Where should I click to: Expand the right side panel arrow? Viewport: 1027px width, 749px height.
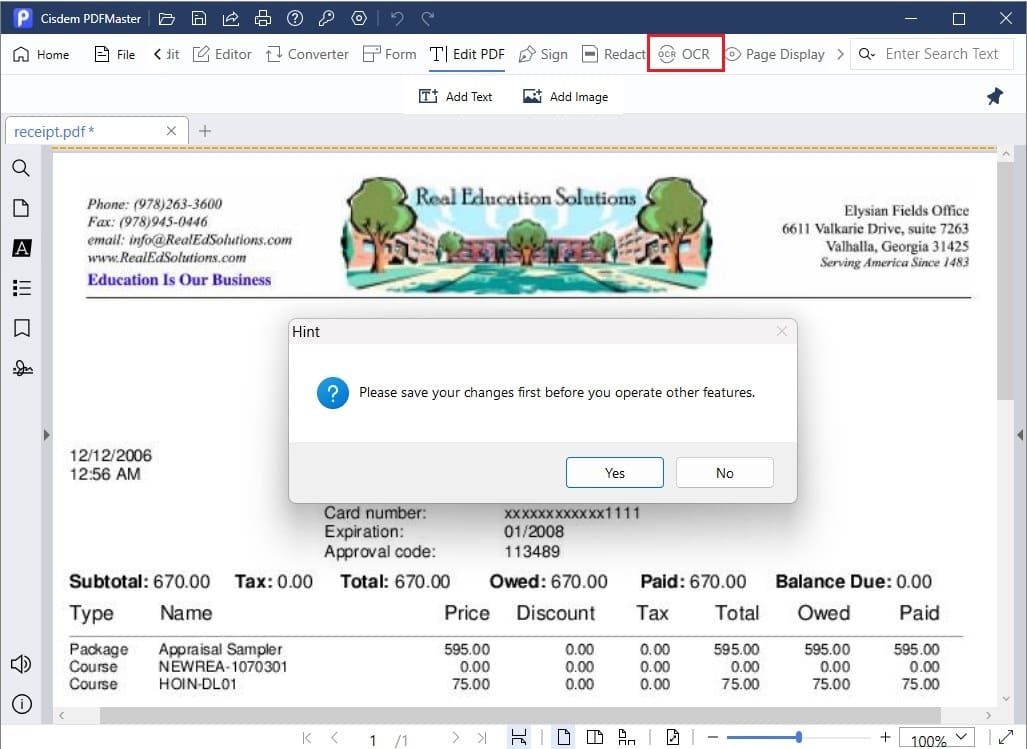point(1020,435)
